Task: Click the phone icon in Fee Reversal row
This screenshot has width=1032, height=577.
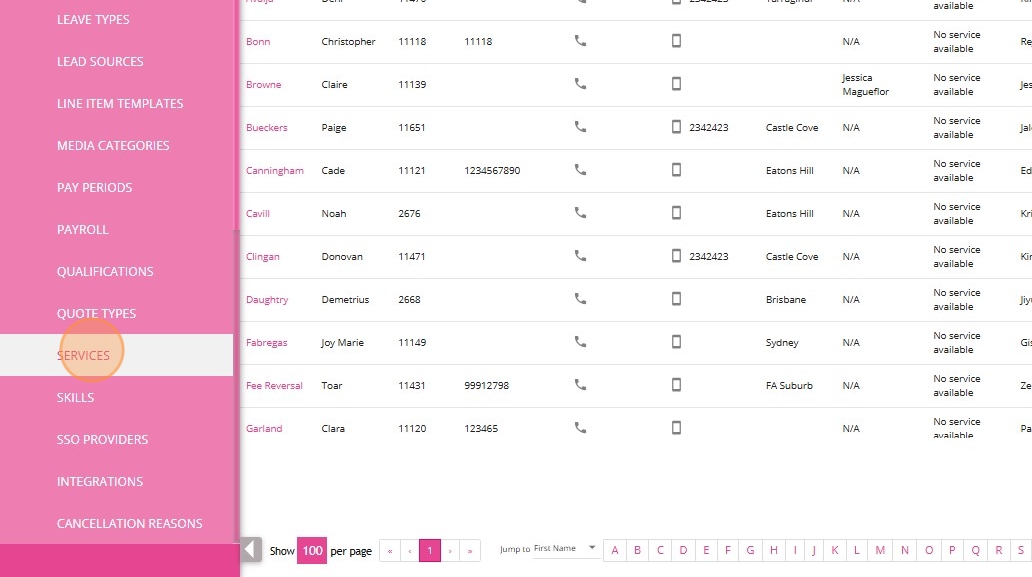Action: pos(580,384)
